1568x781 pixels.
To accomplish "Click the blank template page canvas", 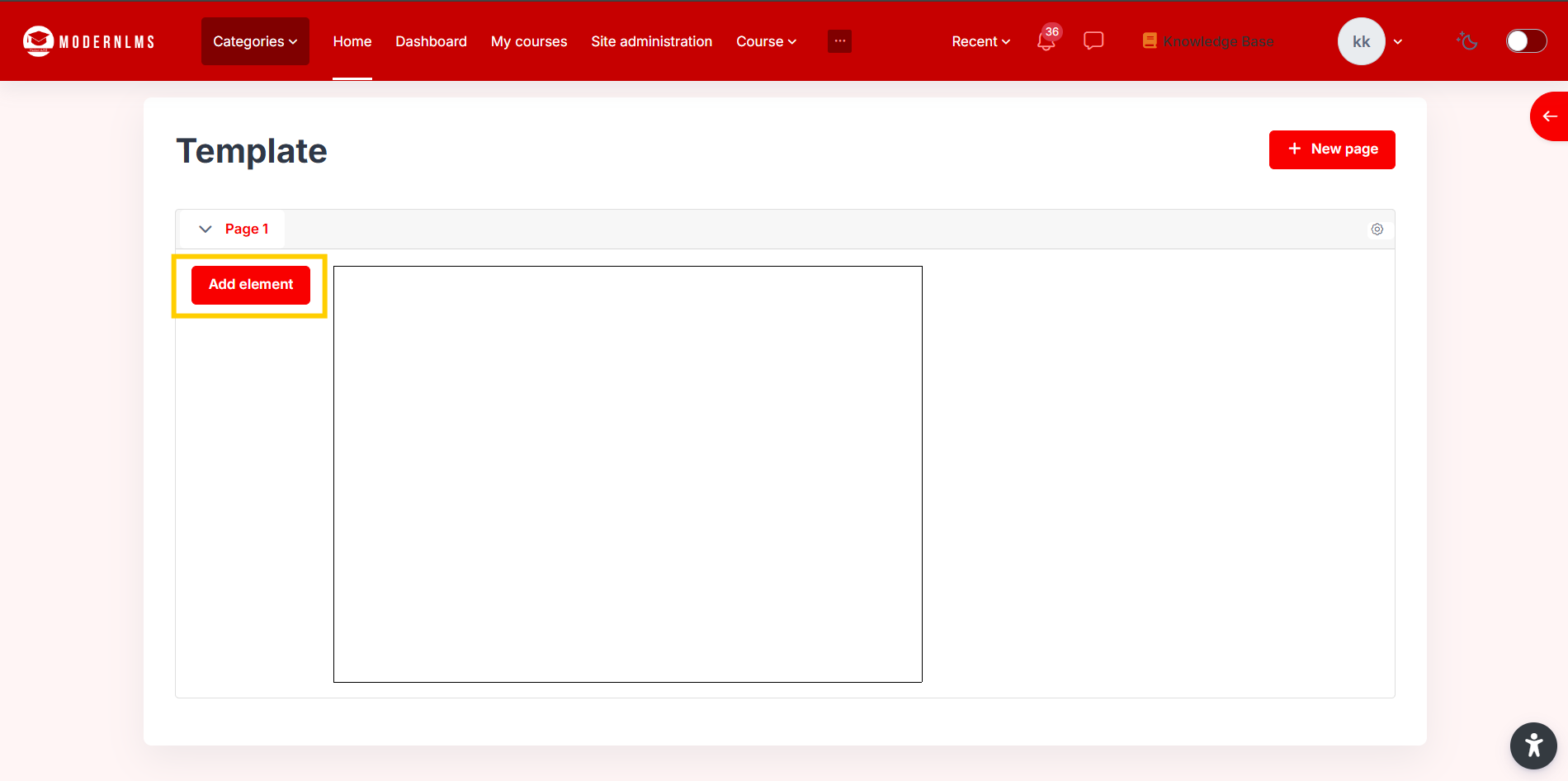I will 628,474.
